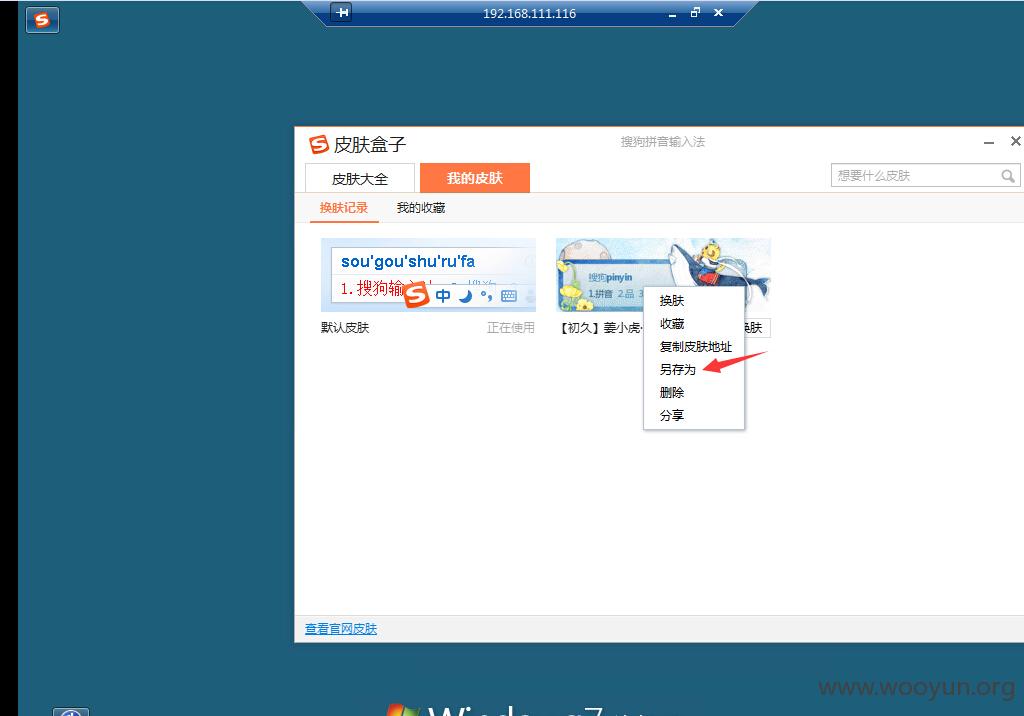Toggle 中 Chinese/English mode on input bar

(x=443, y=296)
